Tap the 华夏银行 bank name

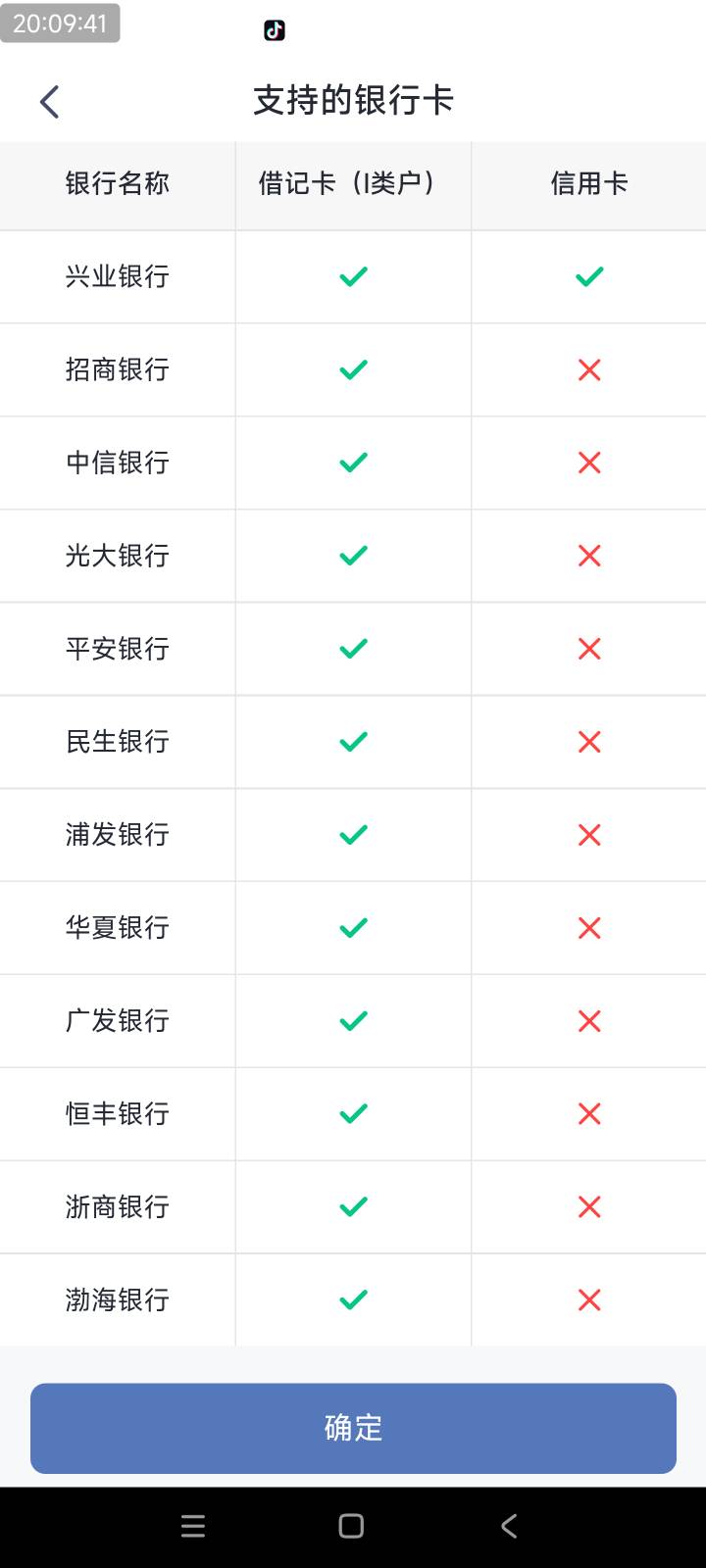[x=118, y=928]
